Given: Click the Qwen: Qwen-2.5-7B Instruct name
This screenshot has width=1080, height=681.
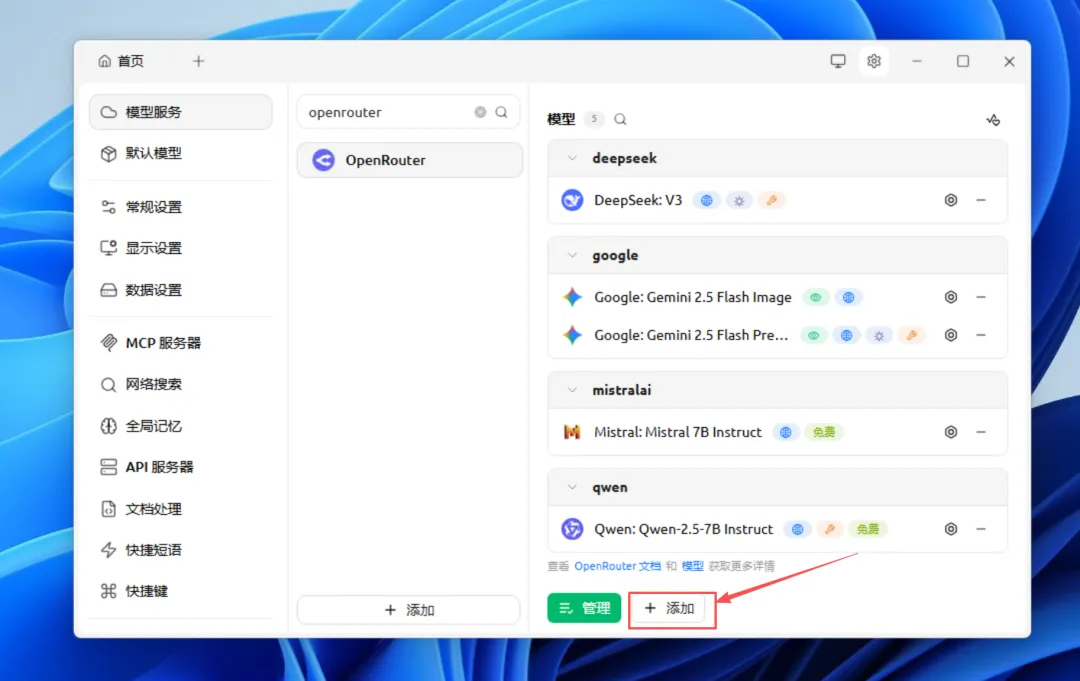Looking at the screenshot, I should coord(683,529).
